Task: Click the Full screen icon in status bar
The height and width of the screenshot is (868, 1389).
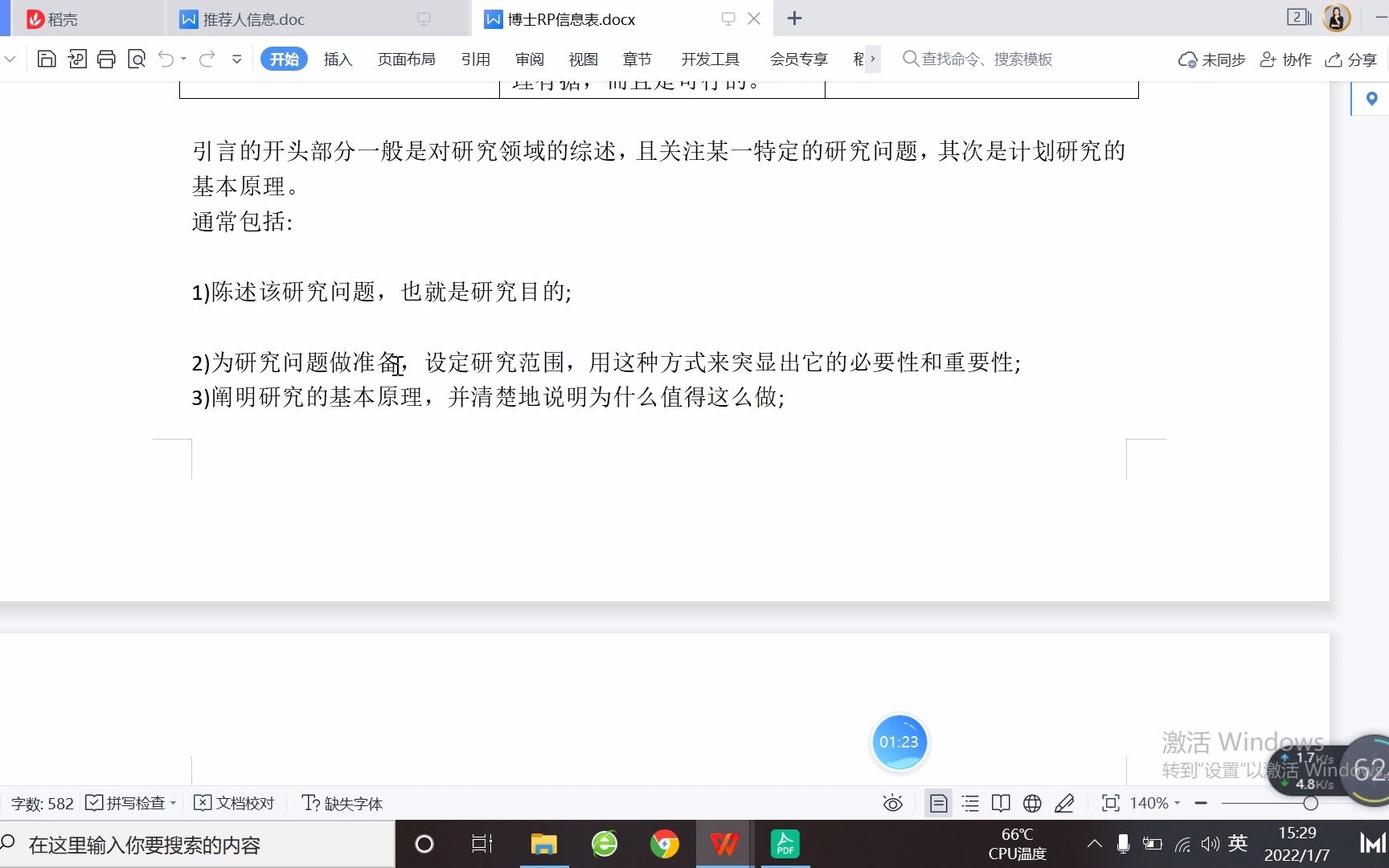Action: pyautogui.click(x=1110, y=803)
